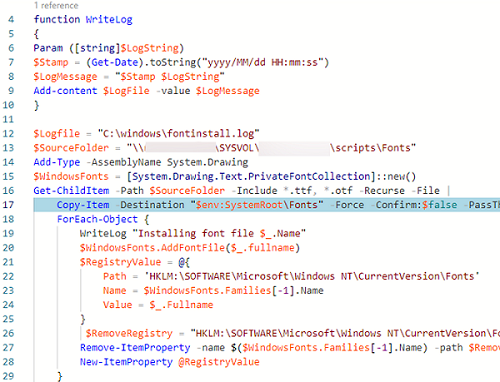
Task: Select the WriteLog function name on line 4
Action: point(109,20)
